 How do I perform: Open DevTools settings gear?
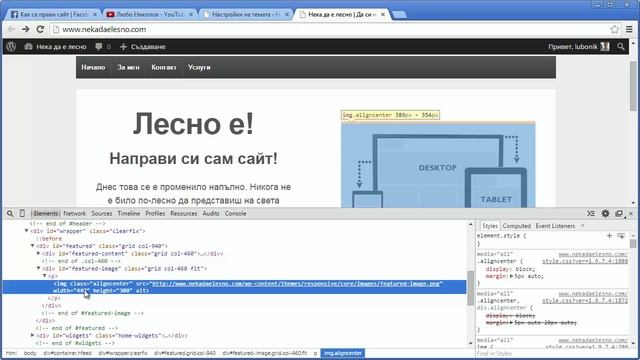coord(605,213)
